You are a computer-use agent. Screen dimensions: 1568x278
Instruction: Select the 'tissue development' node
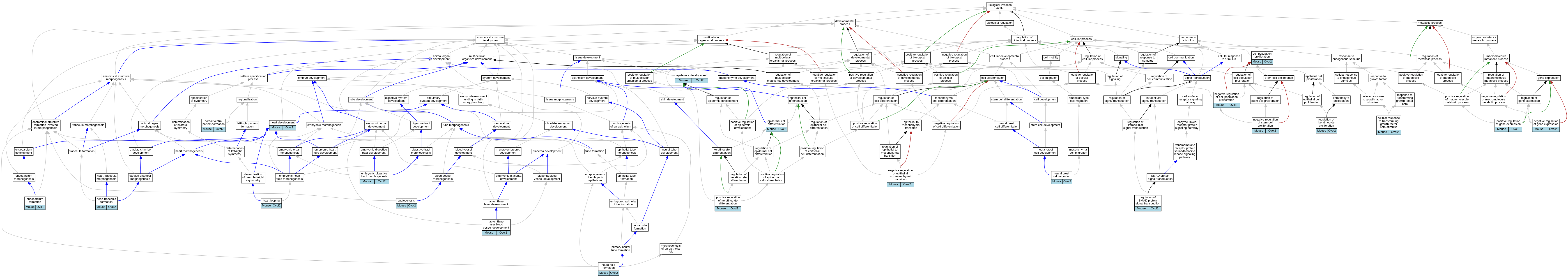pyautogui.click(x=587, y=58)
